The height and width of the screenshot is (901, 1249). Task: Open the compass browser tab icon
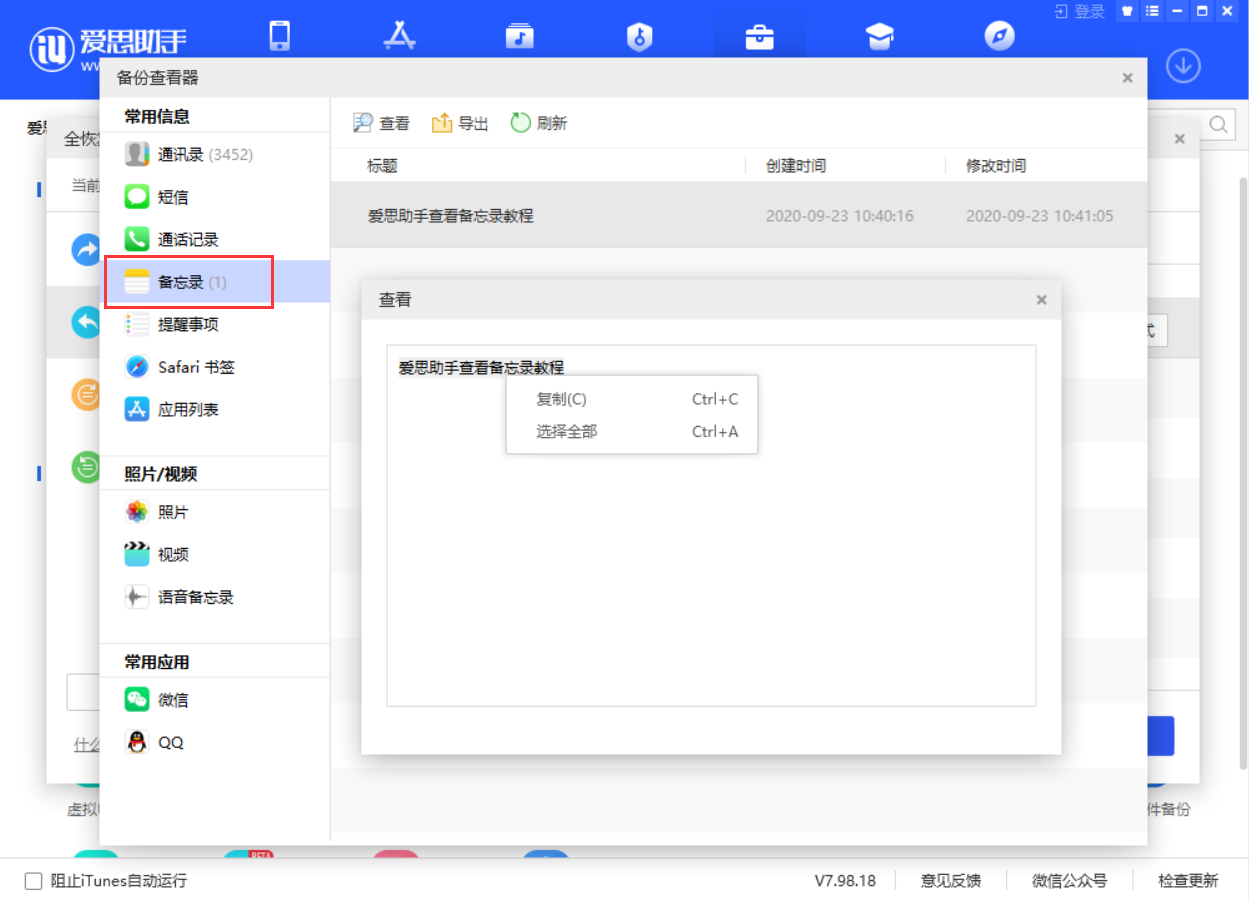point(999,37)
